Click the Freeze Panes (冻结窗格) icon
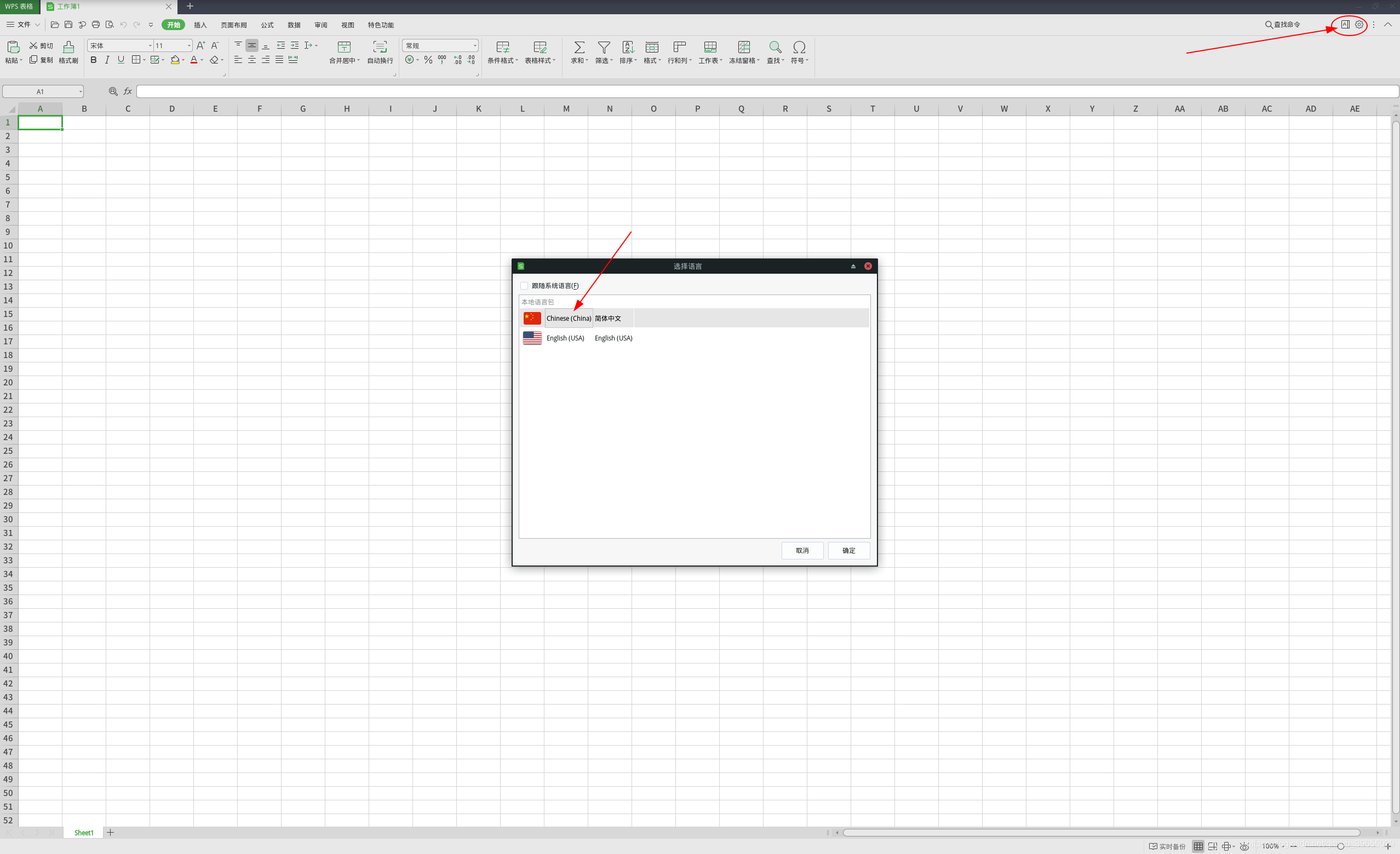This screenshot has height=854, width=1400. pos(743,47)
